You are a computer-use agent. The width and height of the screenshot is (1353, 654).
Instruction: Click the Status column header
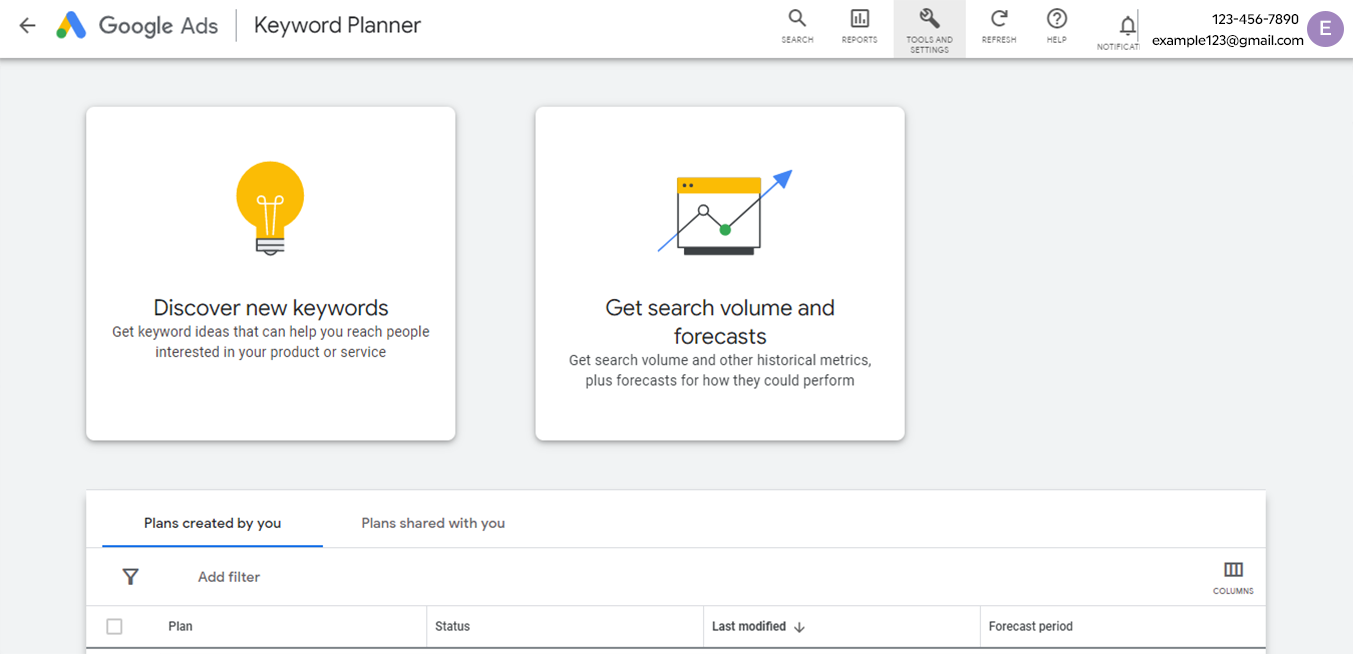[x=452, y=626]
